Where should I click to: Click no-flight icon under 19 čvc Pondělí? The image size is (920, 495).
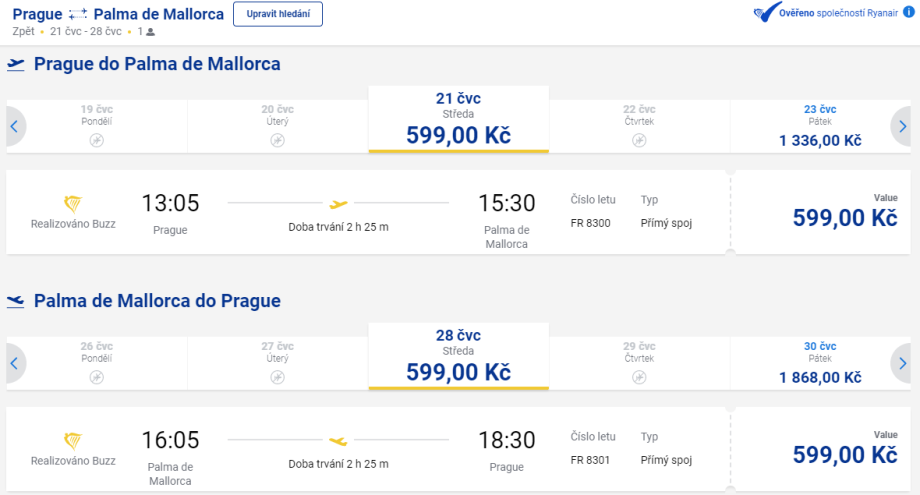click(x=96, y=140)
